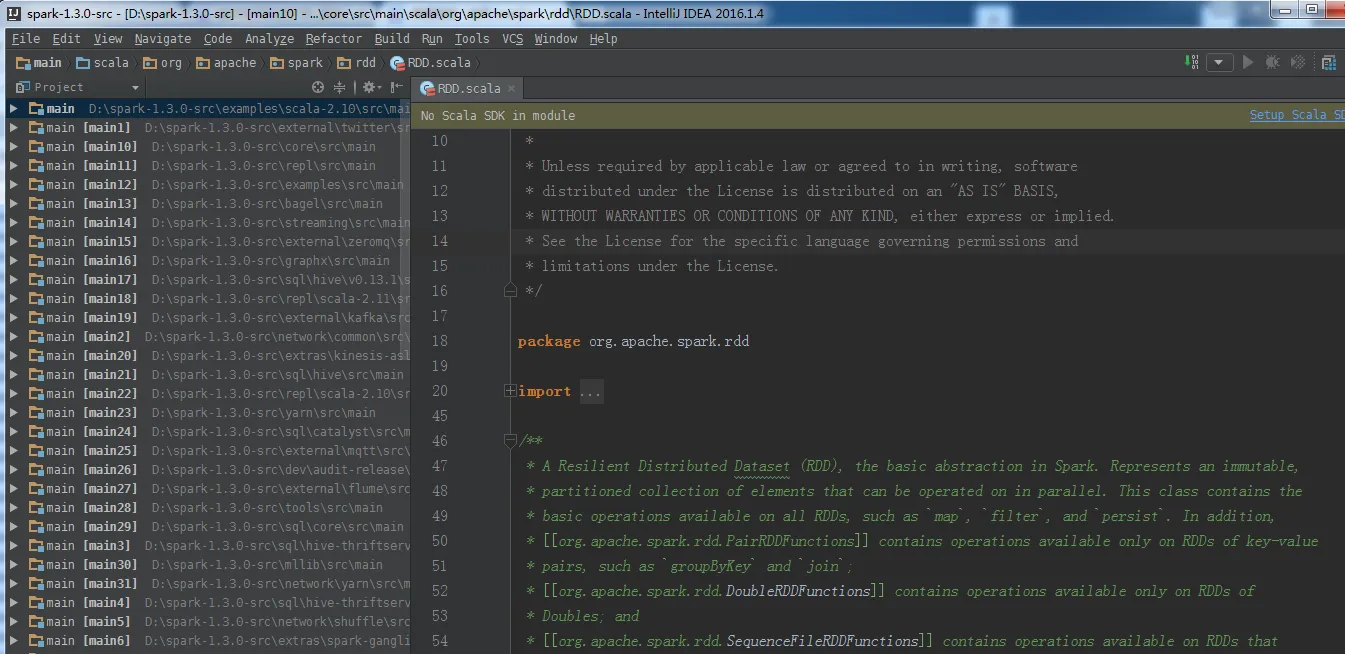
Task: Open the Project Structure icon
Action: 1329,62
